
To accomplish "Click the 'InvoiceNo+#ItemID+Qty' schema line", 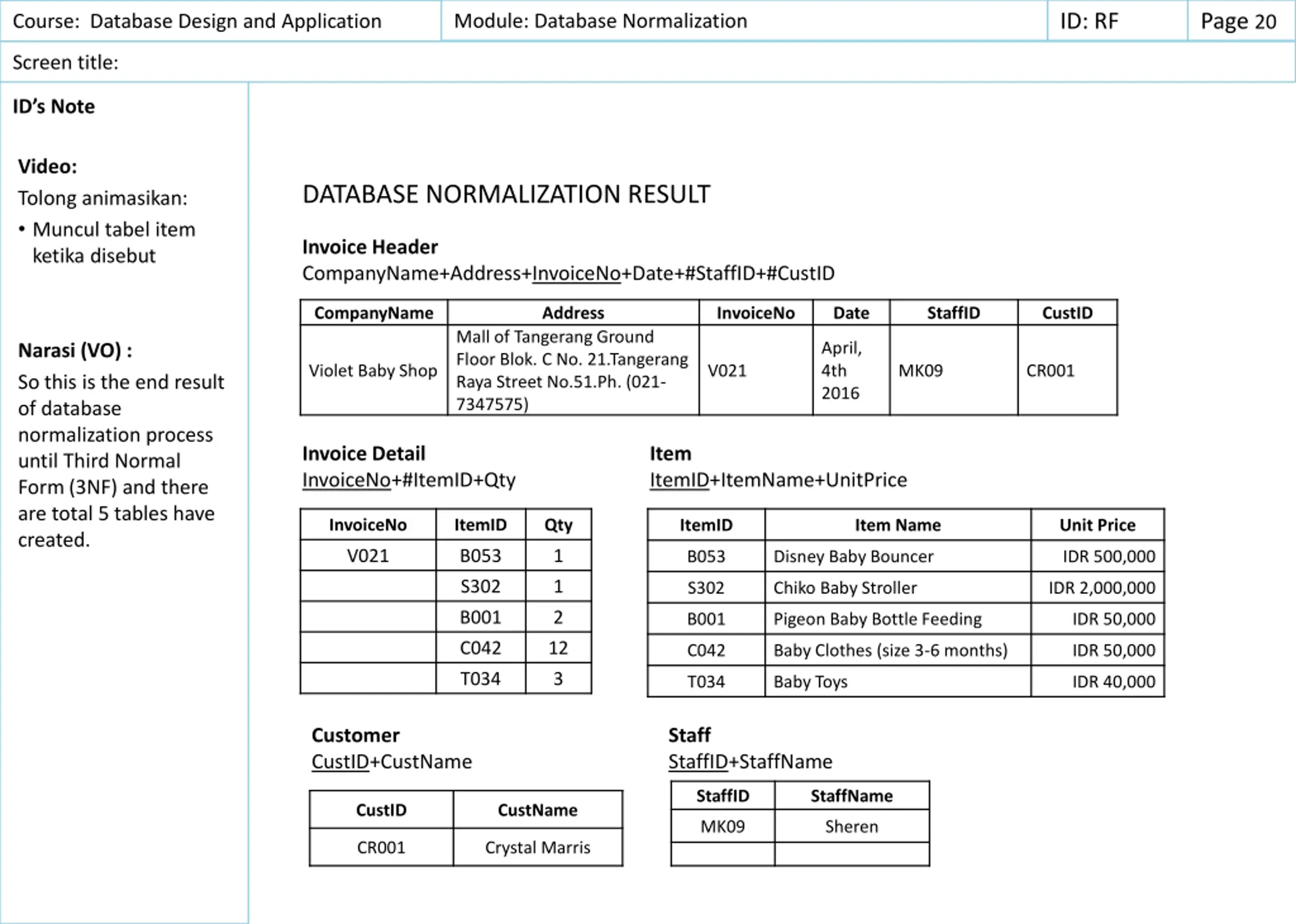I will tap(409, 480).
